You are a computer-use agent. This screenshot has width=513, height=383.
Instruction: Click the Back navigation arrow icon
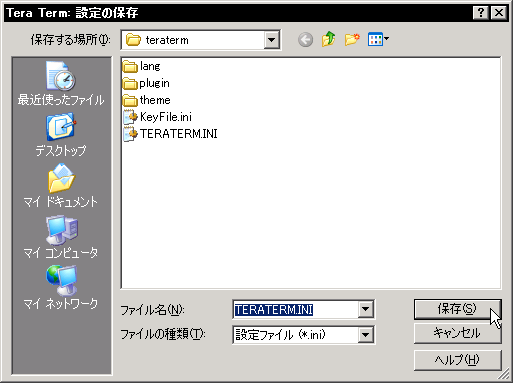[x=305, y=40]
